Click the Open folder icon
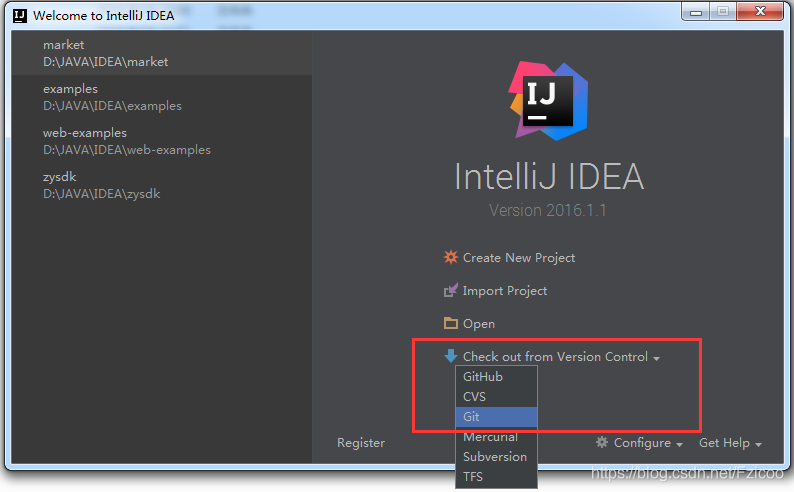 tap(450, 323)
